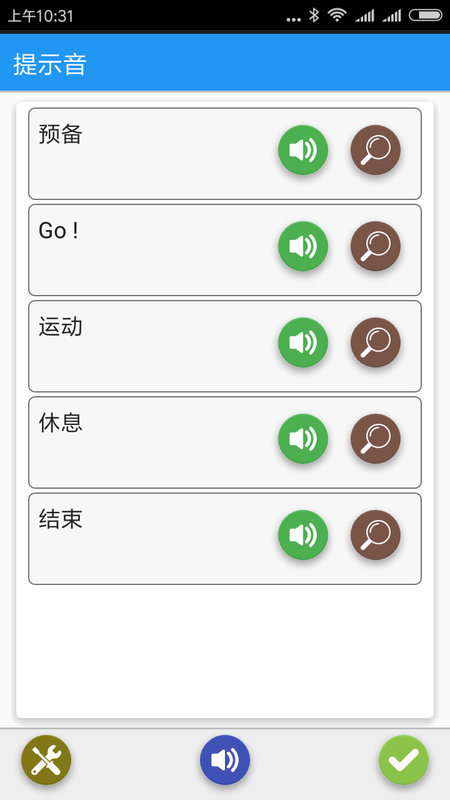This screenshot has width=450, height=800.
Task: Select the 结束 list row
Action: coord(225,538)
